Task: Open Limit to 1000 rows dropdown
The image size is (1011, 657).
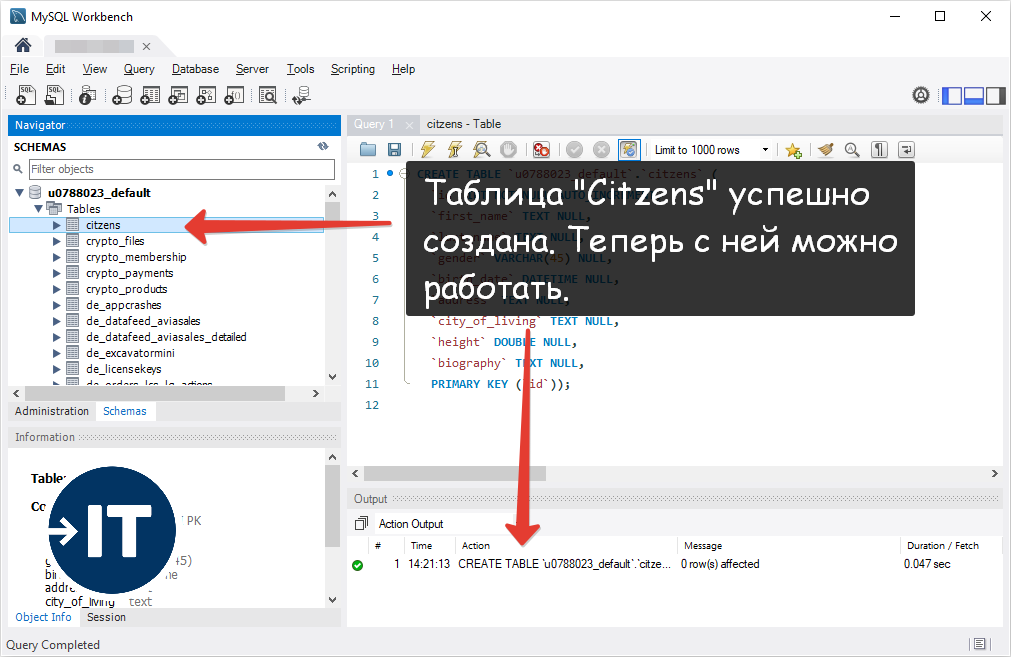Action: [765, 150]
